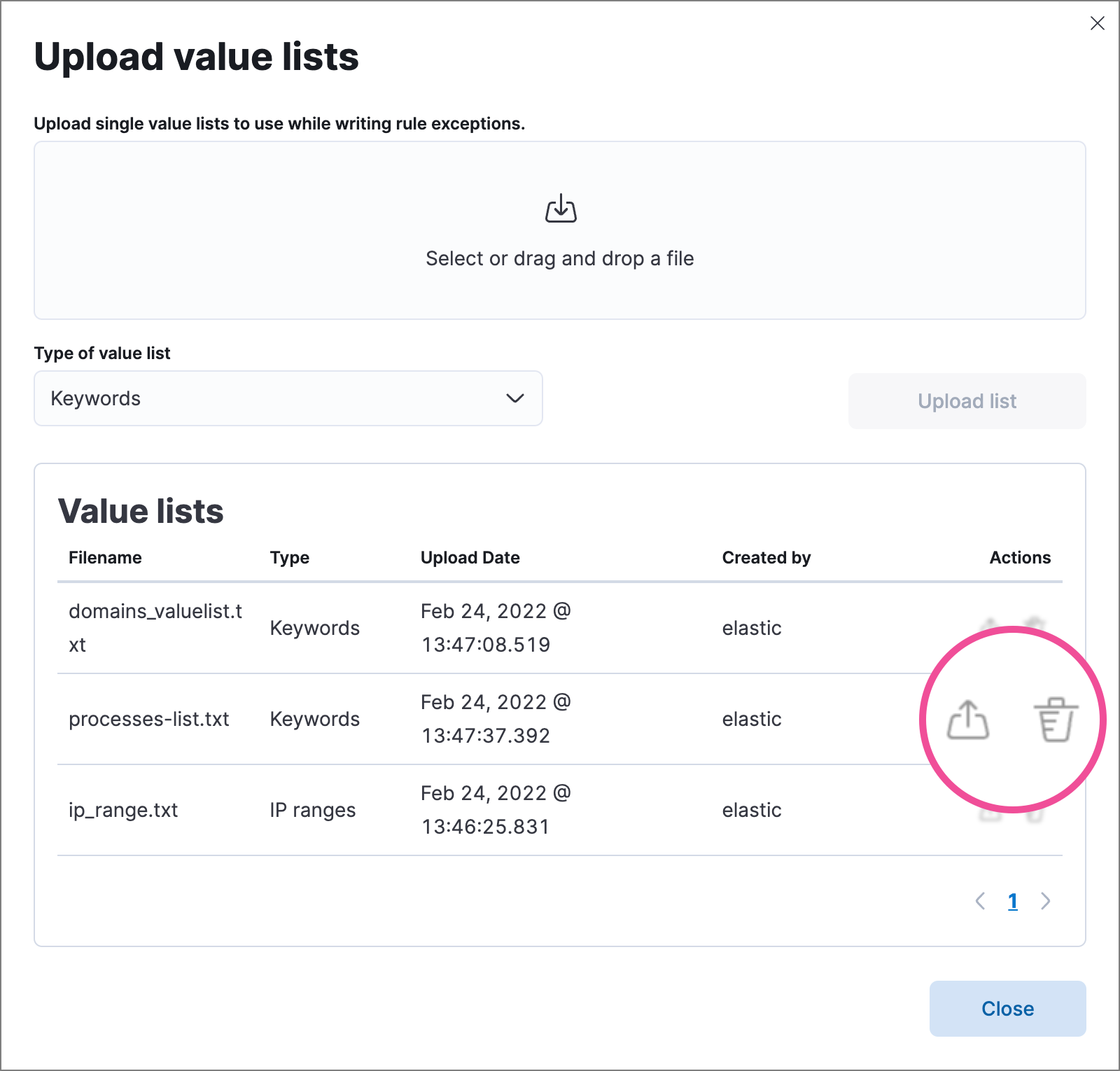Dismiss the dialog using the X icon
Screen dimensions: 1120x1071
[x=1096, y=24]
